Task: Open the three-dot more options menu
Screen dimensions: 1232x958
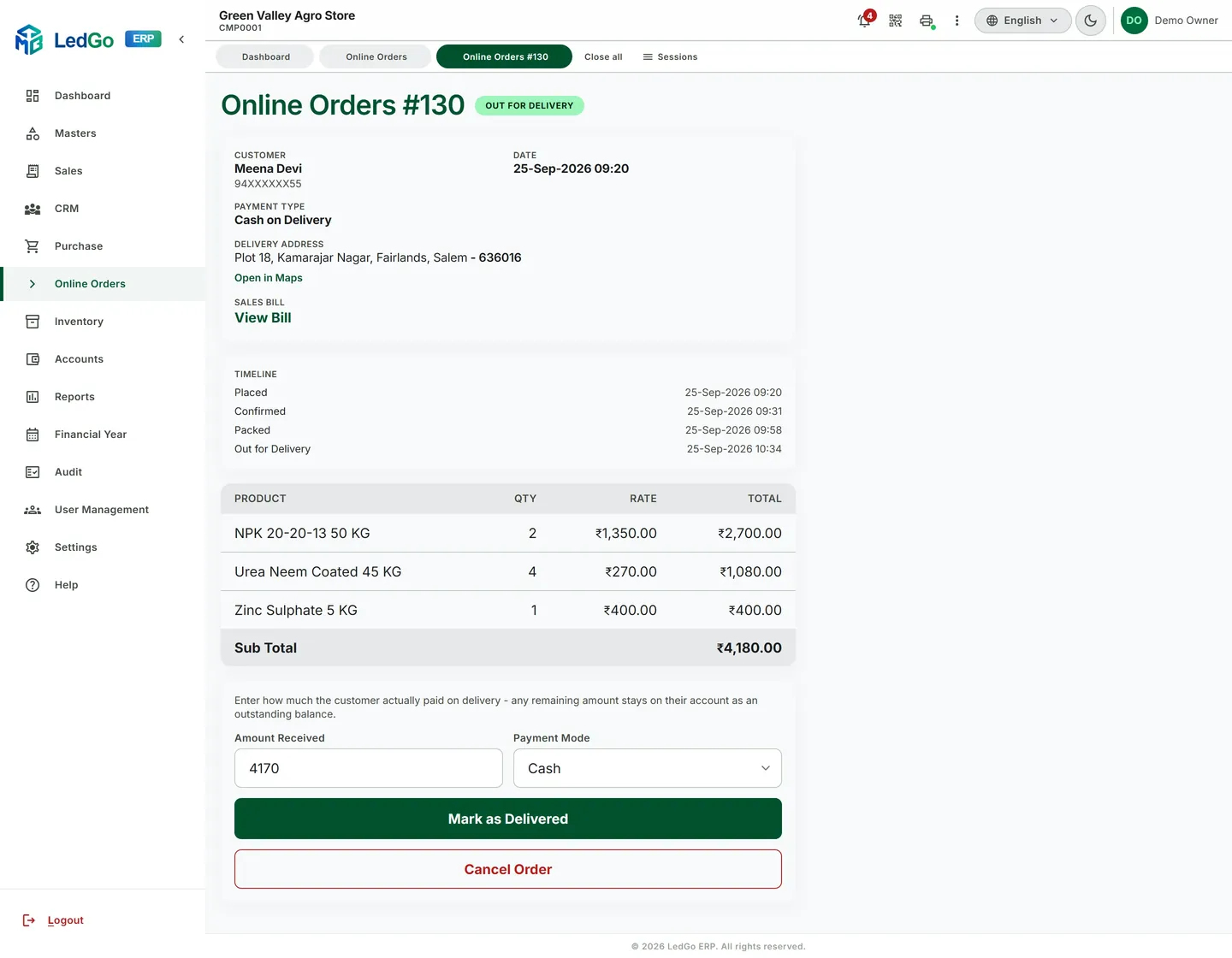Action: [957, 21]
